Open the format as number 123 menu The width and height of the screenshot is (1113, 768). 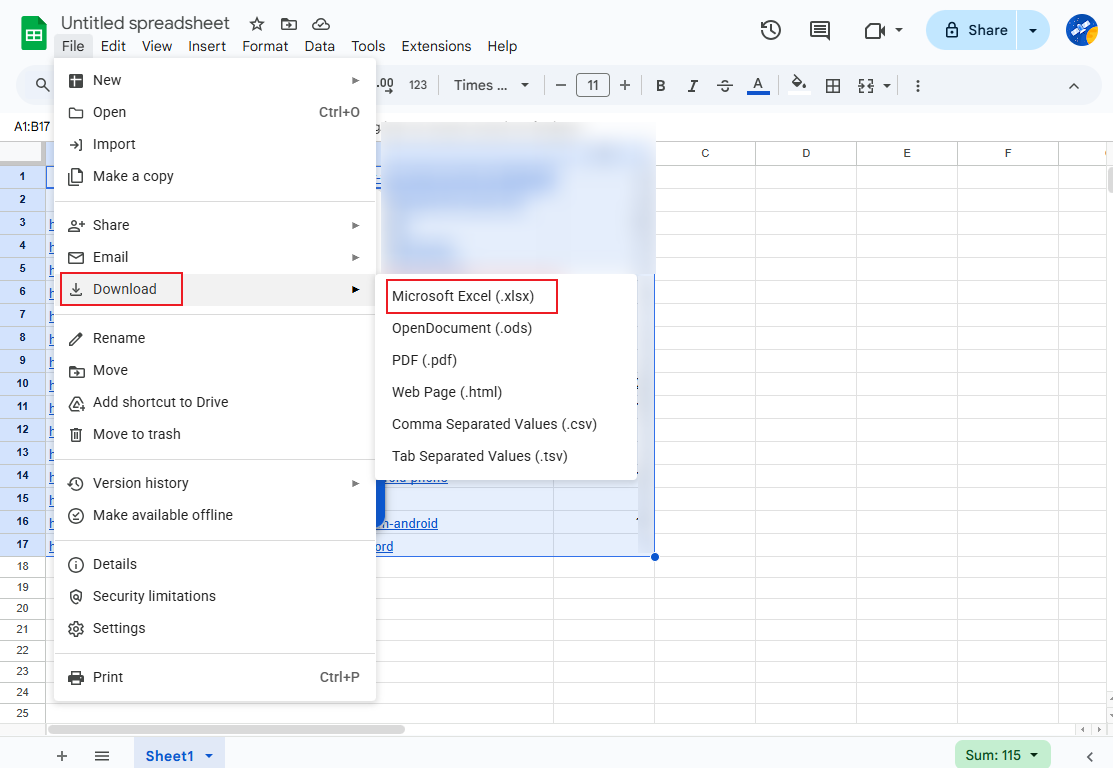tap(418, 85)
